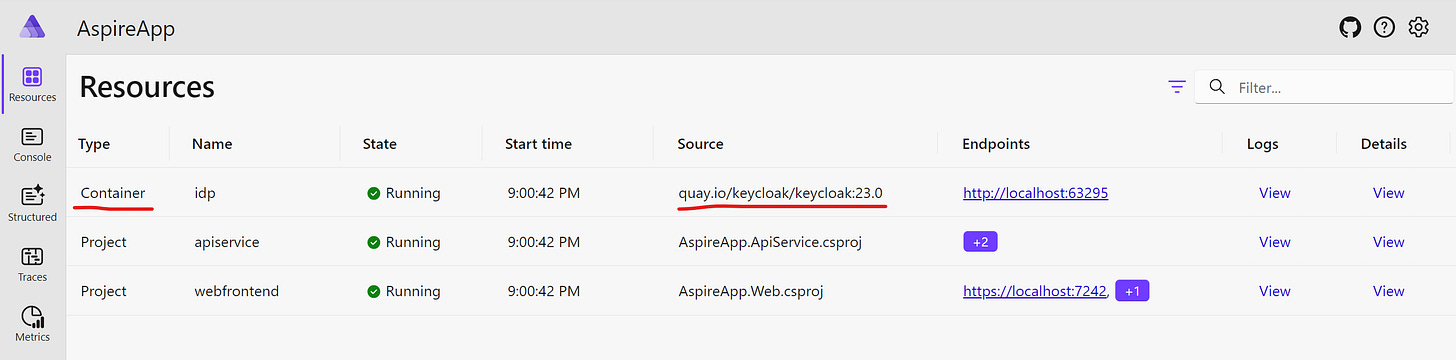Open the help question mark icon
This screenshot has height=360, width=1456.
coord(1384,28)
